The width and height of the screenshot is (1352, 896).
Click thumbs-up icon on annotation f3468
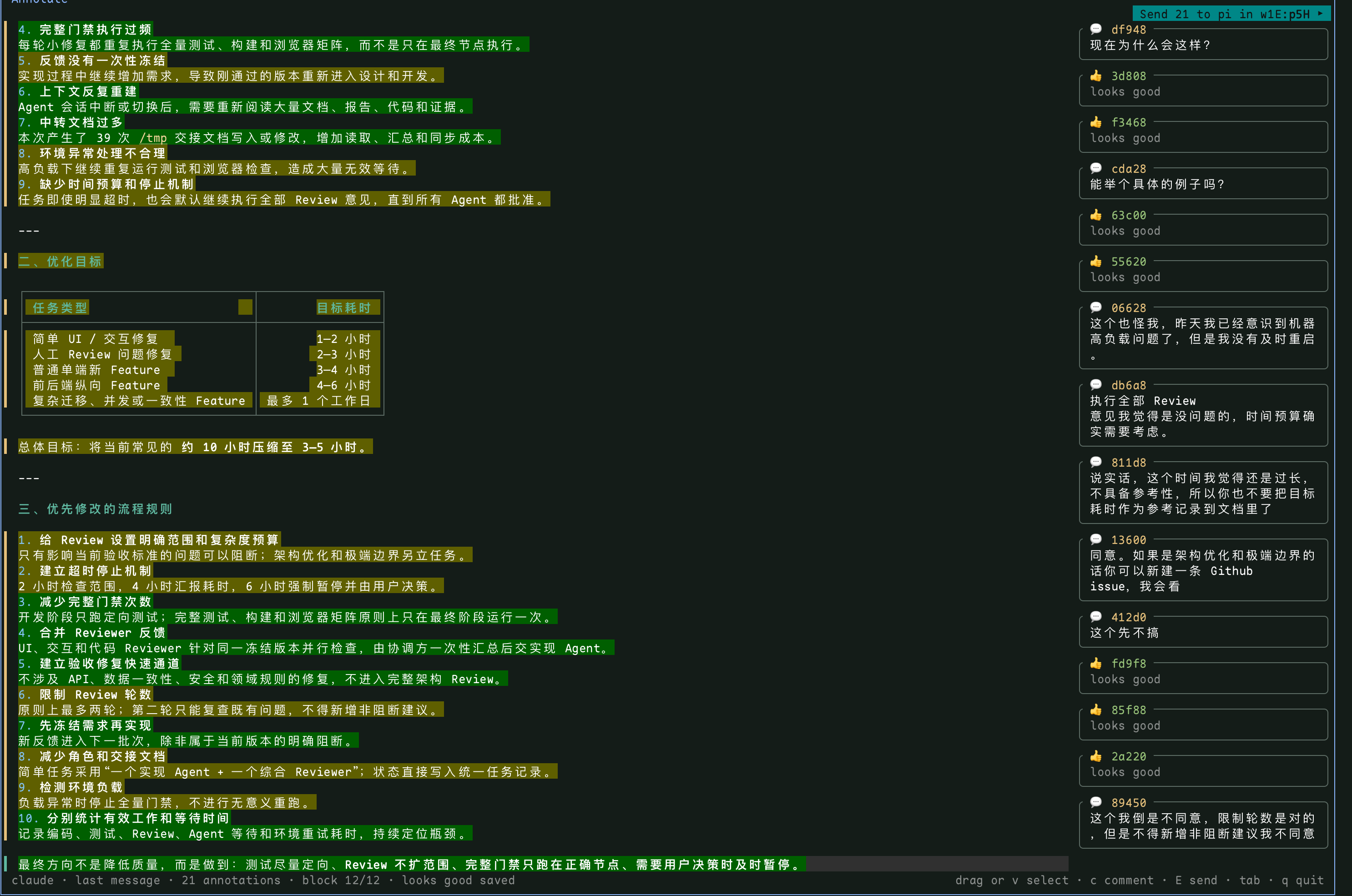click(x=1095, y=122)
